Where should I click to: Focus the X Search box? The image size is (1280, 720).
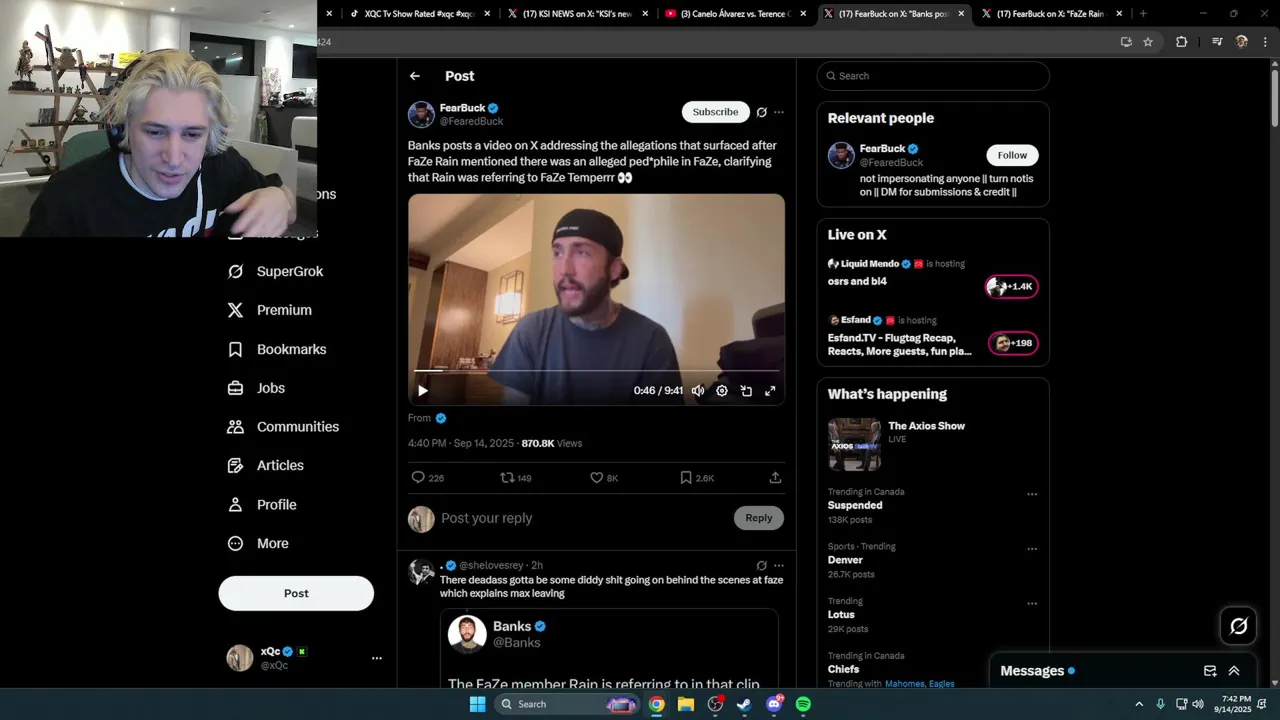[933, 76]
